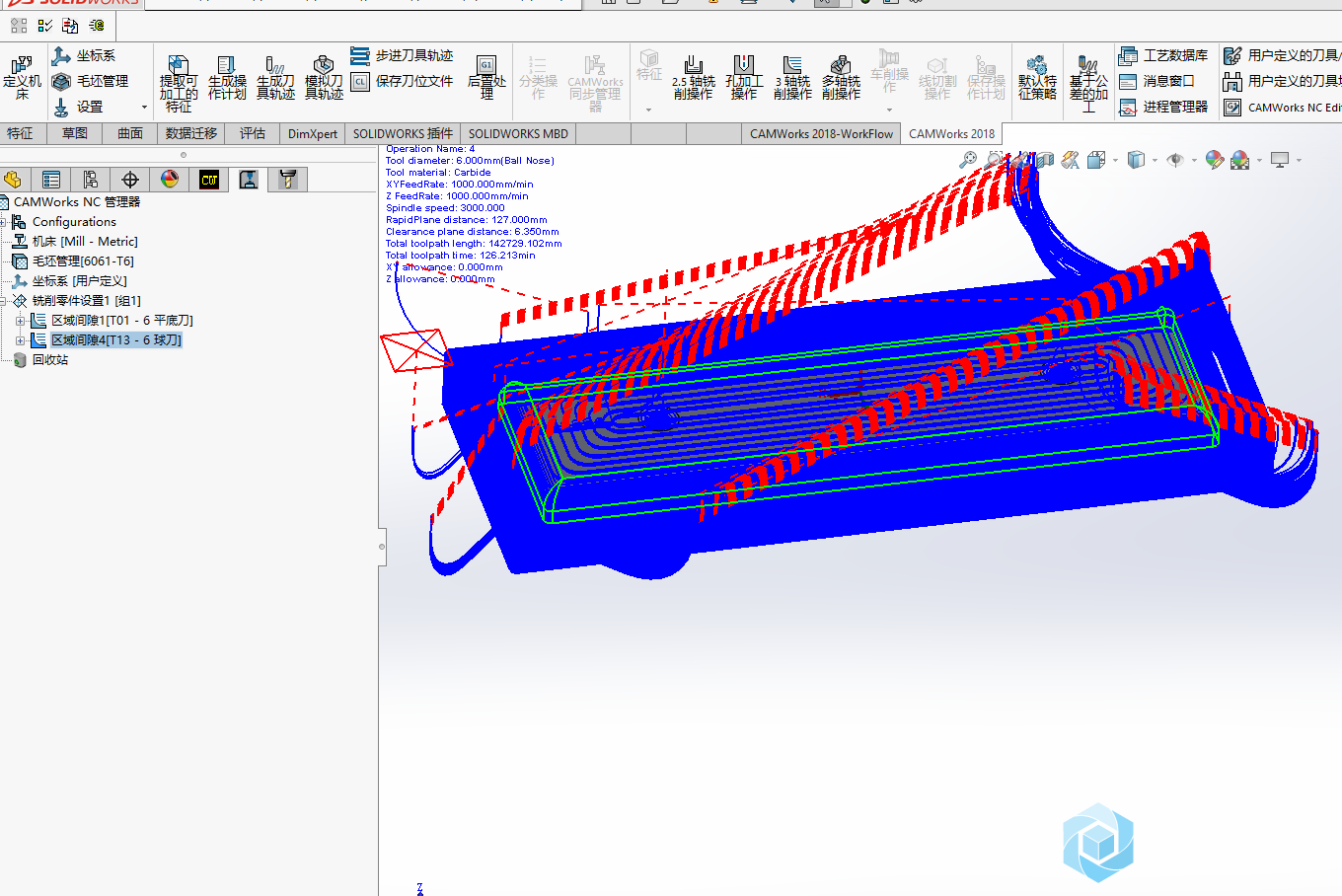Open 毛坯管理 stock manager in ribbon
1342x896 pixels.
[x=91, y=81]
